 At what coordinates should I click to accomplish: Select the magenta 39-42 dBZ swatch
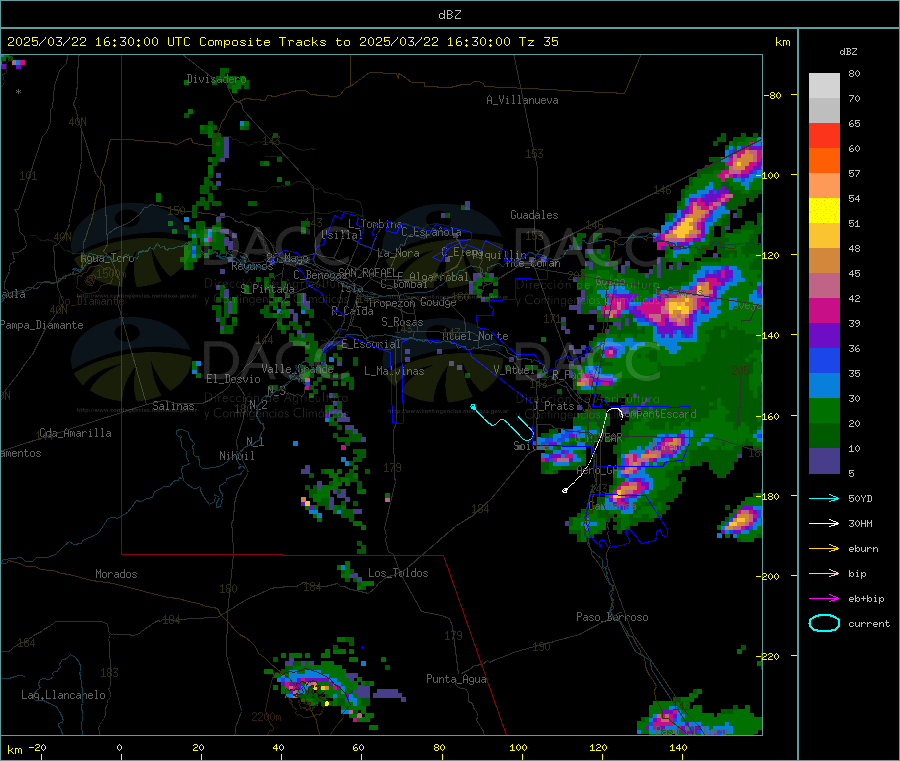[824, 310]
